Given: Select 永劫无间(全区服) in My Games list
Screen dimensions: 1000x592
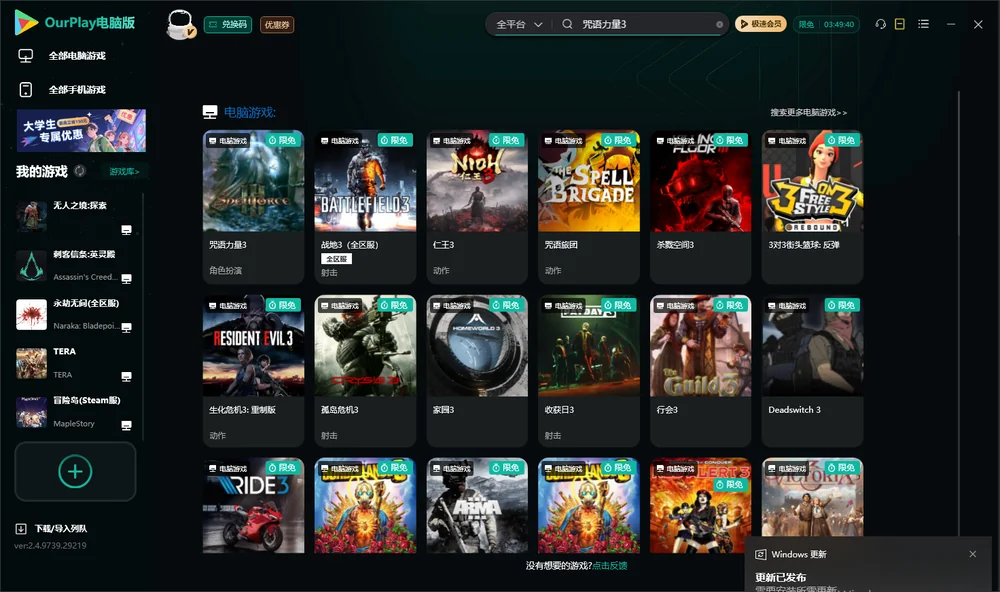Looking at the screenshot, I should pyautogui.click(x=75, y=314).
